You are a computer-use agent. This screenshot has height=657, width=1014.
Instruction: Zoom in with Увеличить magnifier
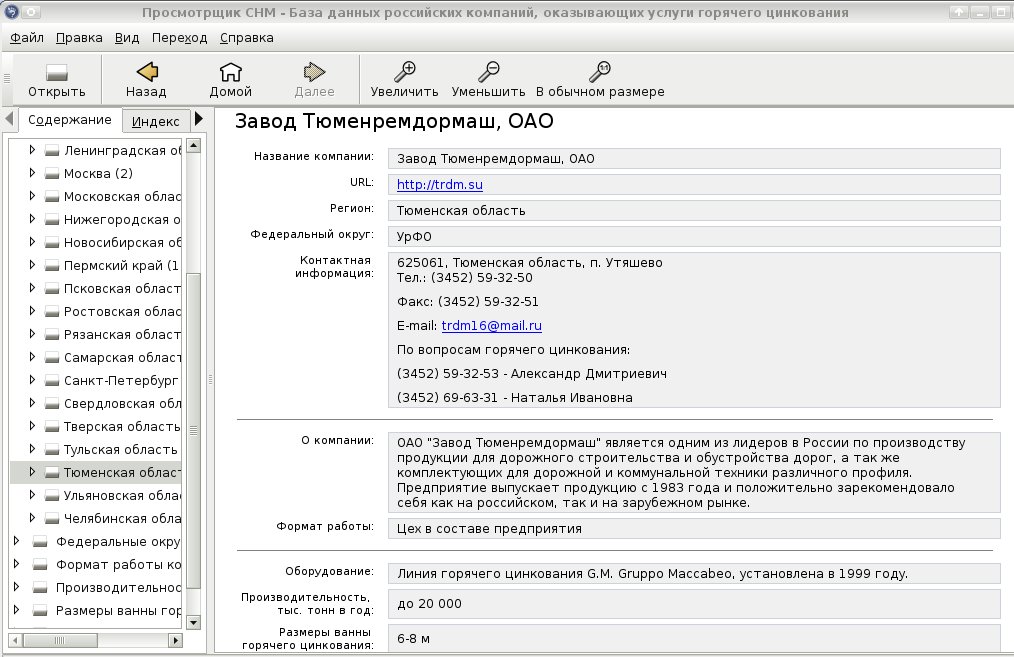[x=405, y=71]
